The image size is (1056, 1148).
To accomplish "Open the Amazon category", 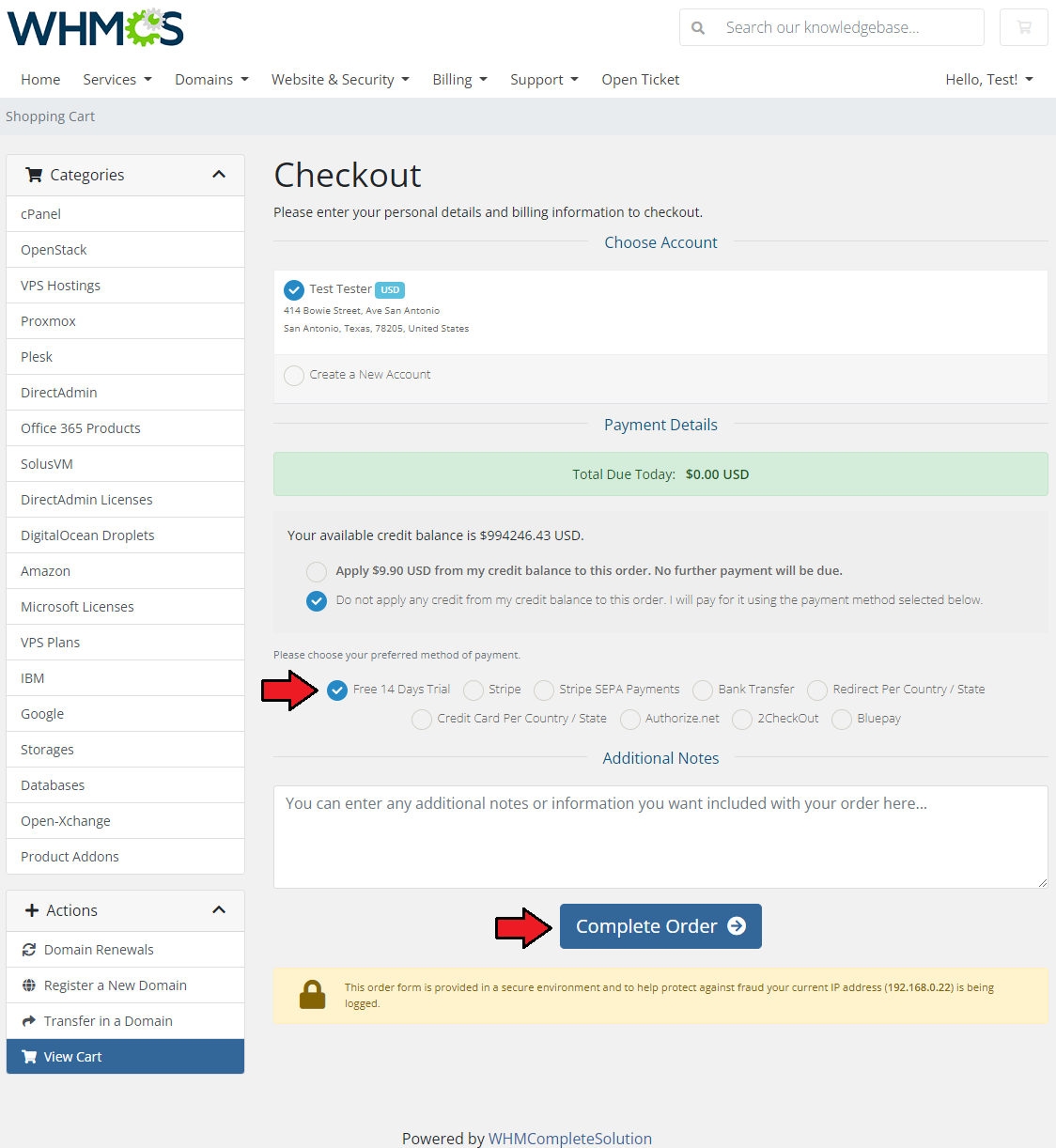I will 125,571.
